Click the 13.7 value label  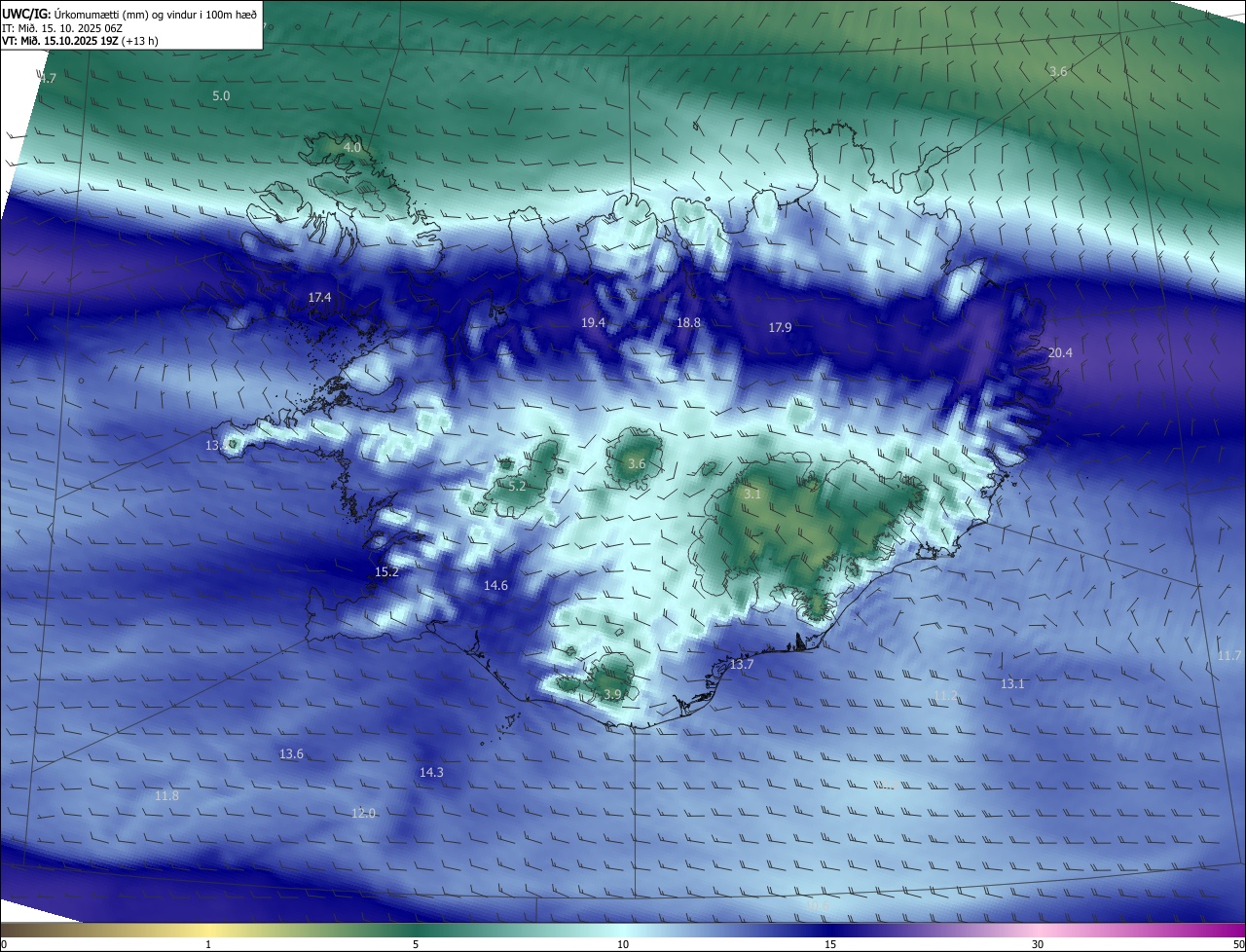click(741, 664)
